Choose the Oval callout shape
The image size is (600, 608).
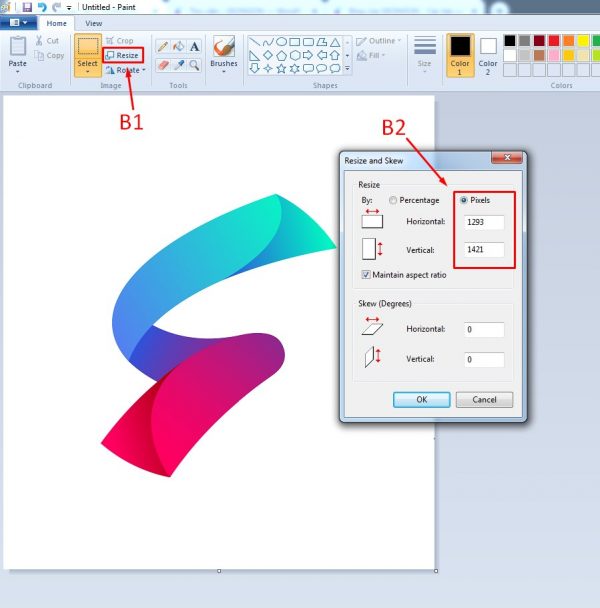[322, 69]
